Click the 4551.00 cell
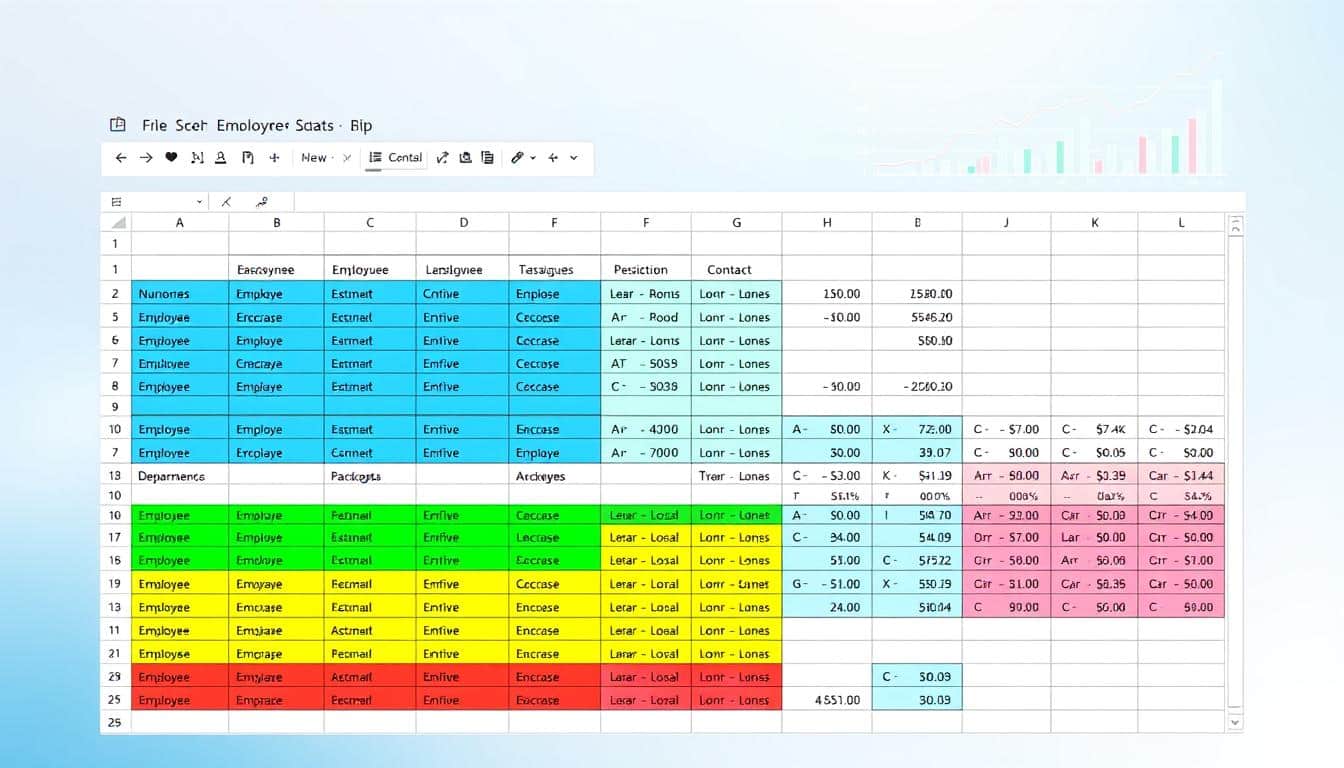This screenshot has height=768, width=1344. tap(827, 700)
